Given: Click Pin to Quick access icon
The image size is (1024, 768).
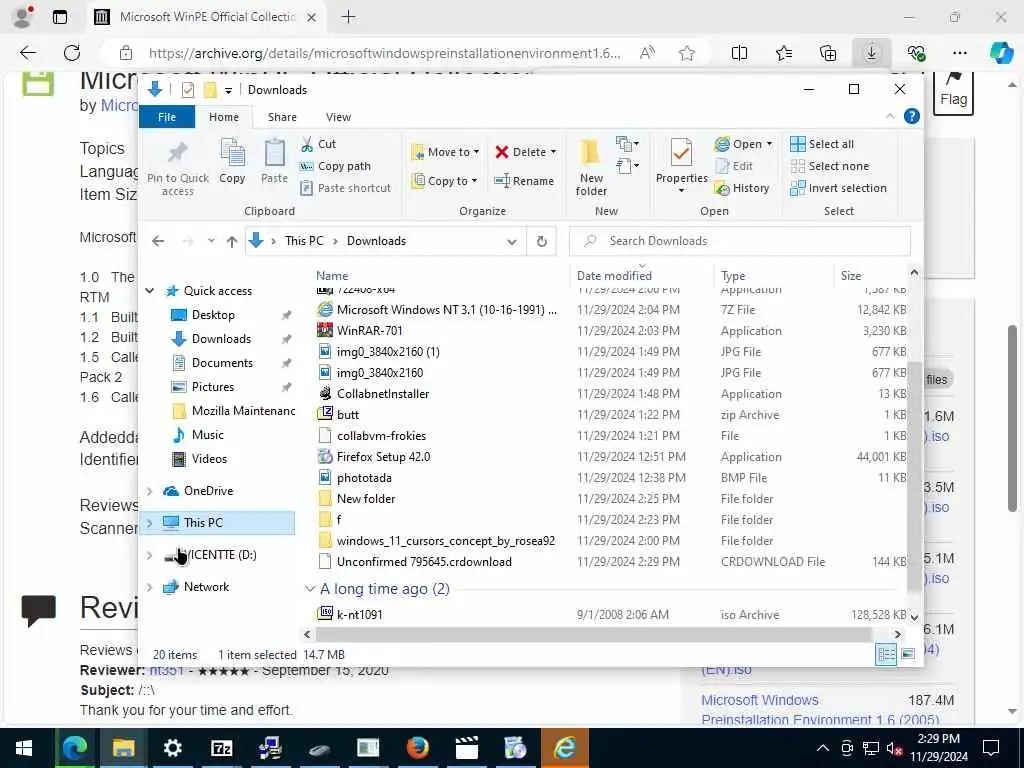Looking at the screenshot, I should [x=178, y=152].
